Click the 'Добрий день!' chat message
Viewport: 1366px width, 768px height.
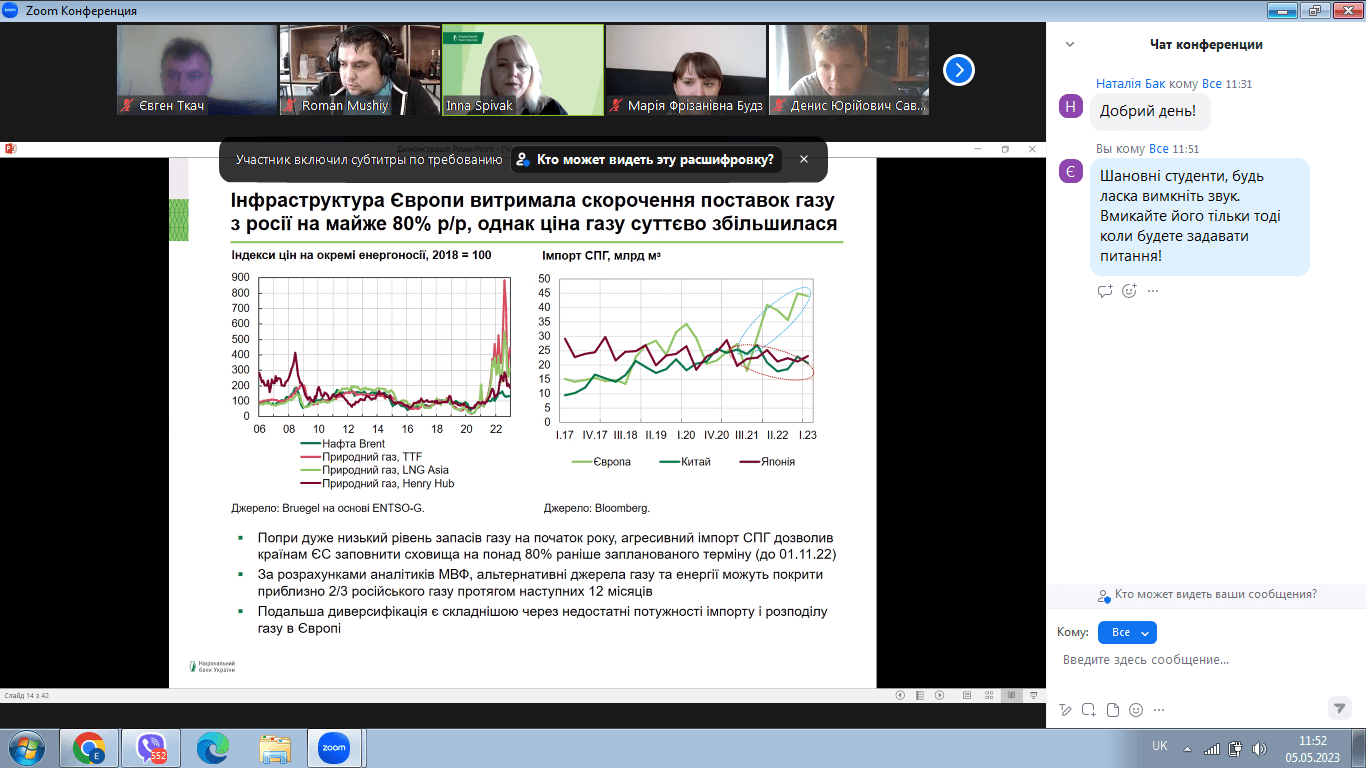pos(1148,112)
